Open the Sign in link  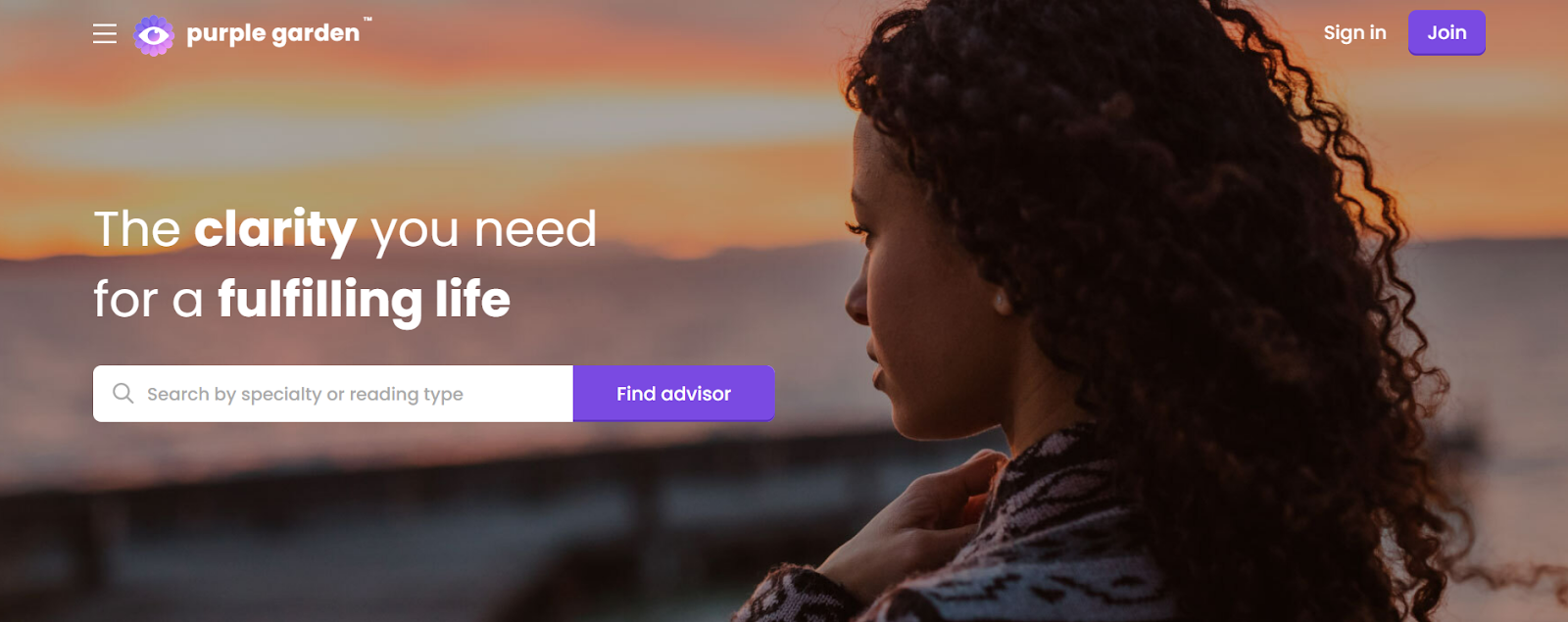1354,32
